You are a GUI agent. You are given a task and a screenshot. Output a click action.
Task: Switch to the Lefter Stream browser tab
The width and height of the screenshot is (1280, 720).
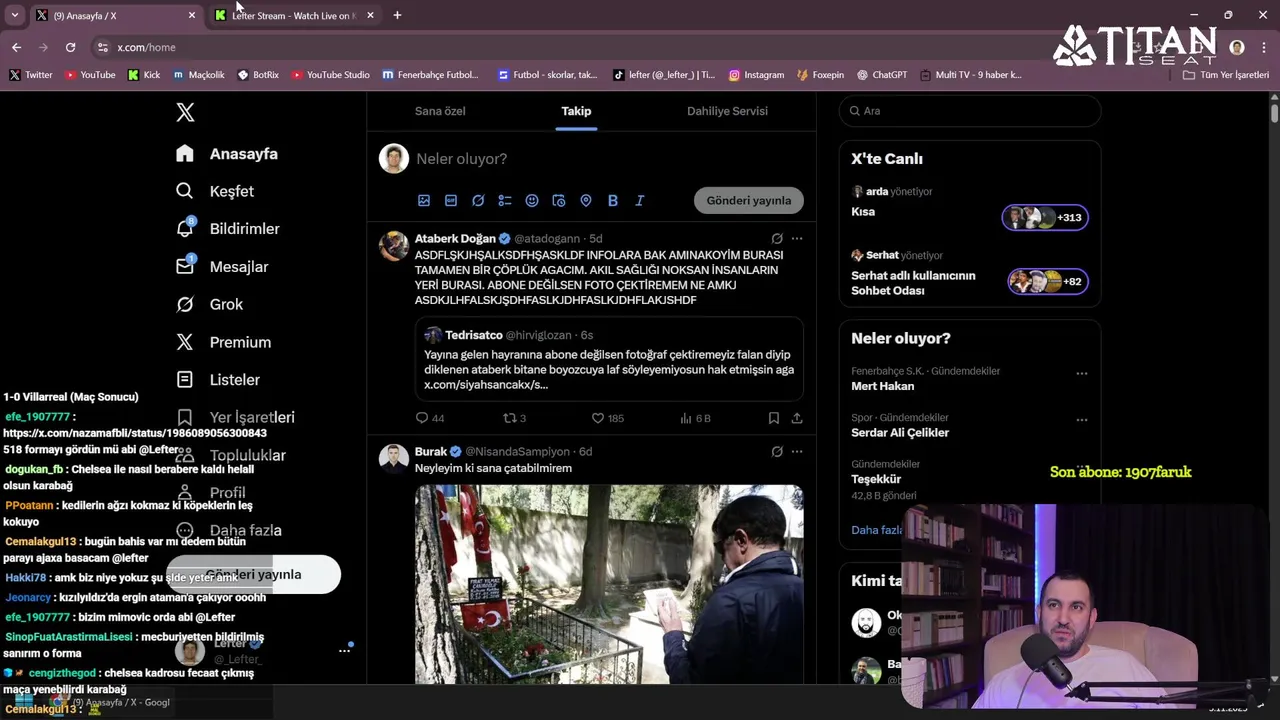(x=293, y=15)
